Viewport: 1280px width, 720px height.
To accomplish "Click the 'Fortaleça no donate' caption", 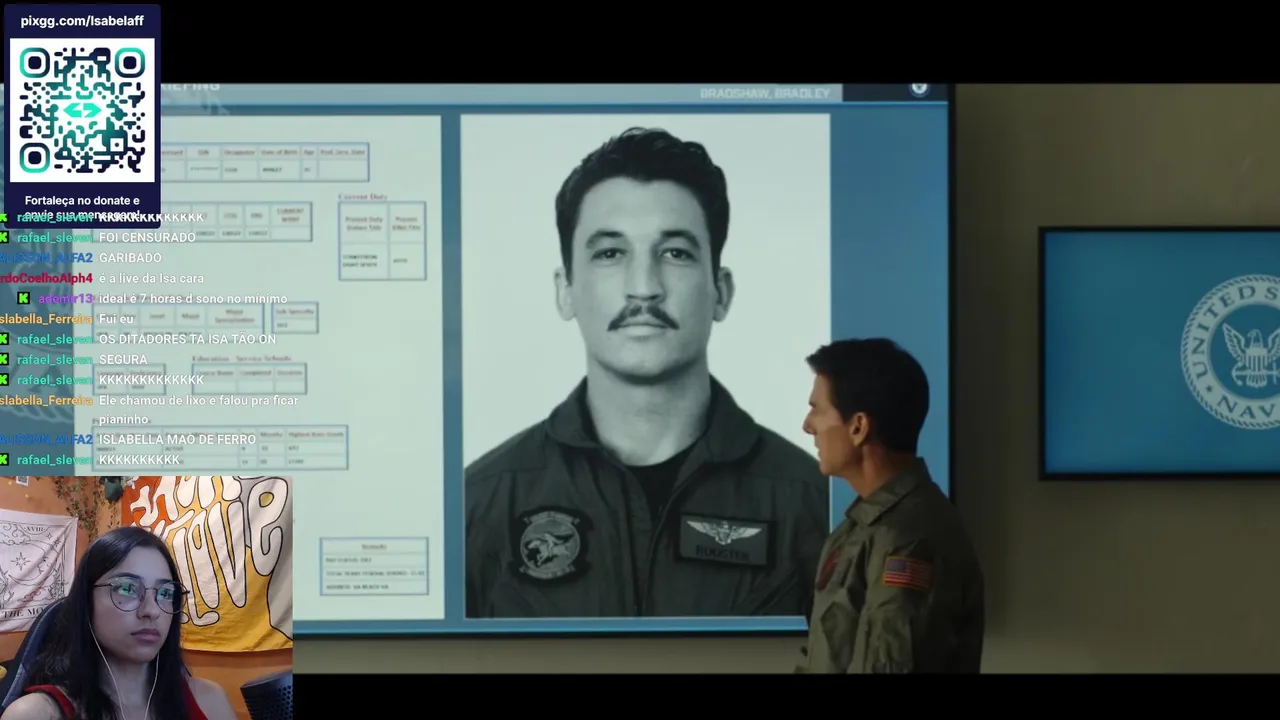I will pos(82,207).
